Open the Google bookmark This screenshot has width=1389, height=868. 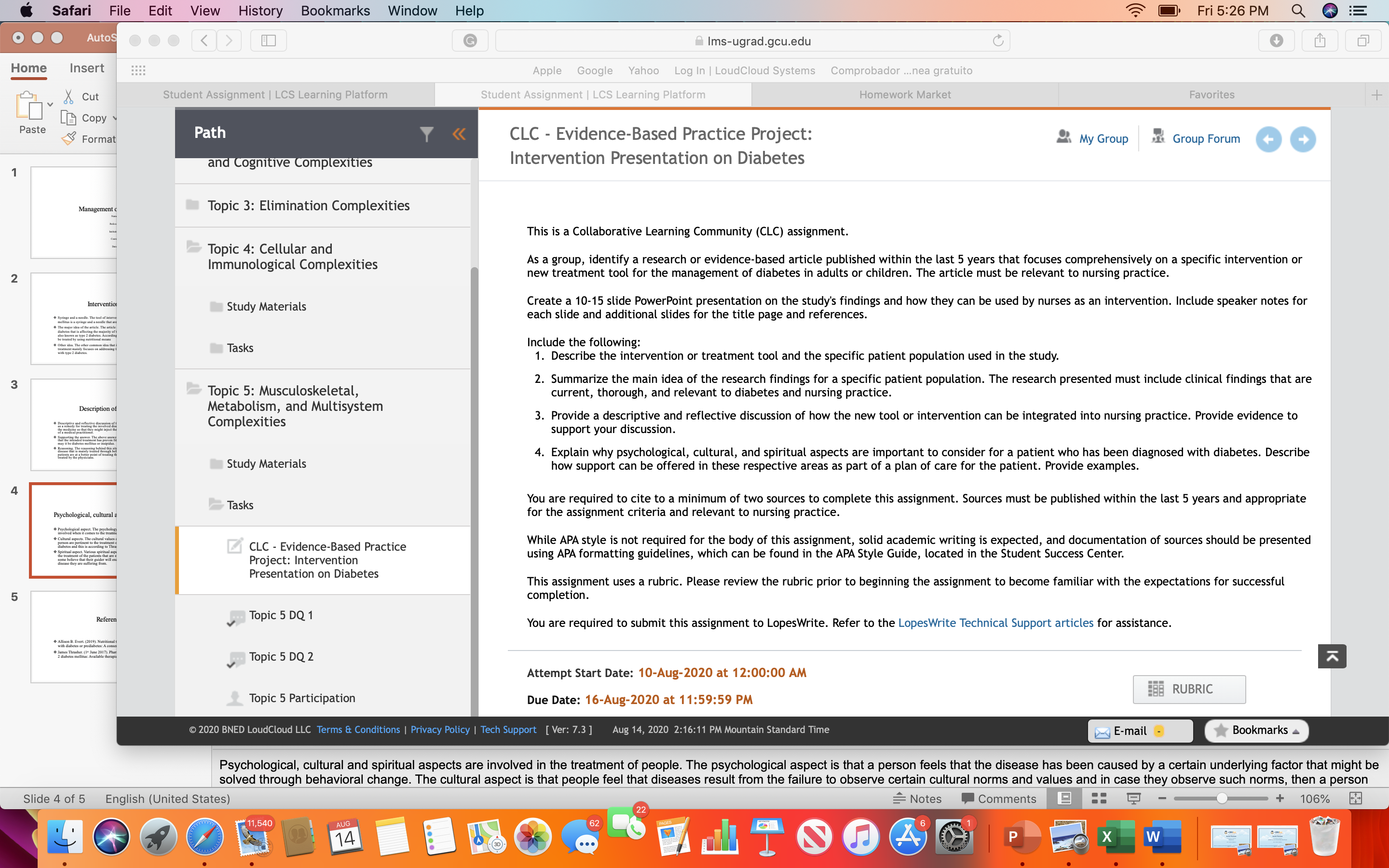(x=595, y=70)
